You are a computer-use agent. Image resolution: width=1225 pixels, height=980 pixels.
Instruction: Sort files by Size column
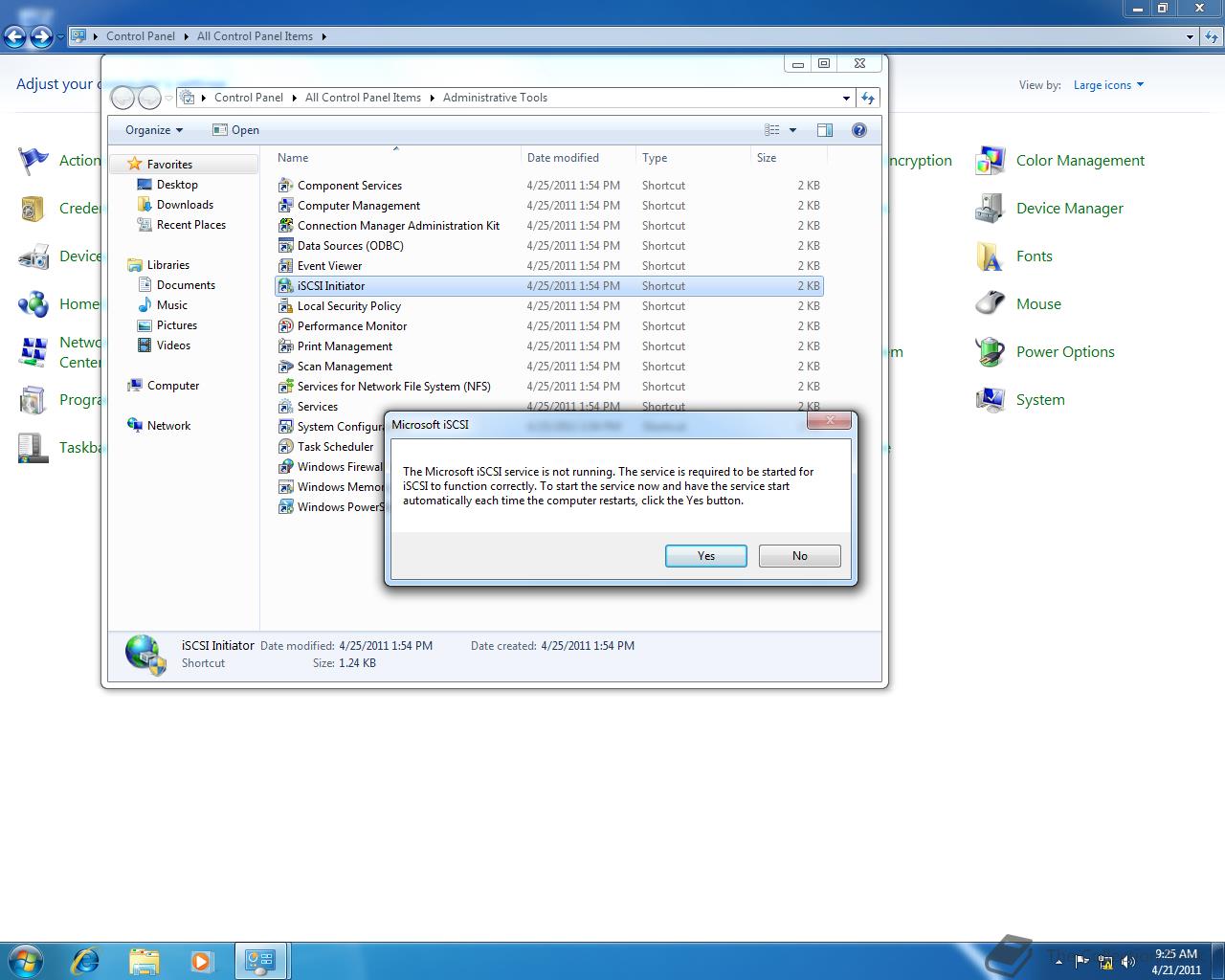[x=789, y=158]
